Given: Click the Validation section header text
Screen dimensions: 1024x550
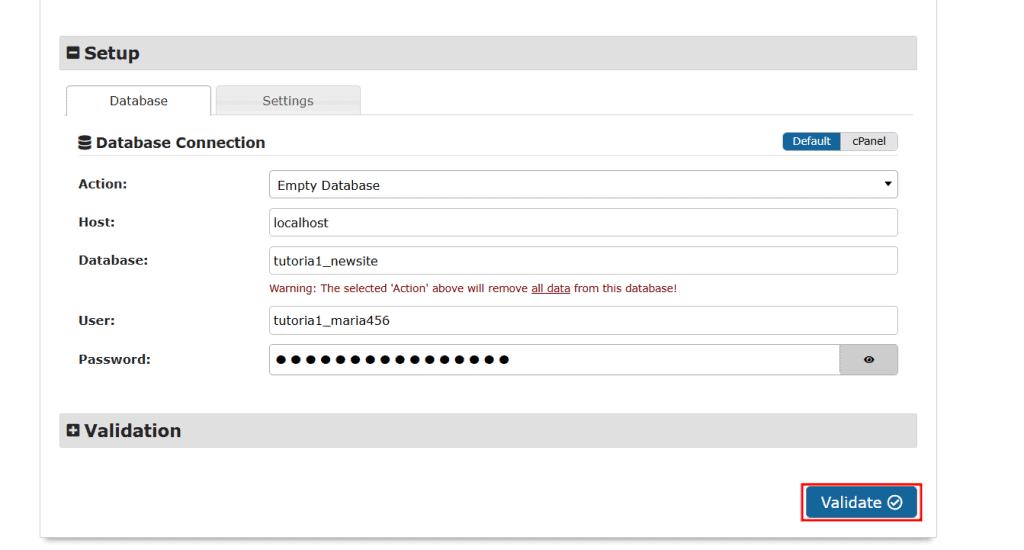Looking at the screenshot, I should tap(133, 430).
